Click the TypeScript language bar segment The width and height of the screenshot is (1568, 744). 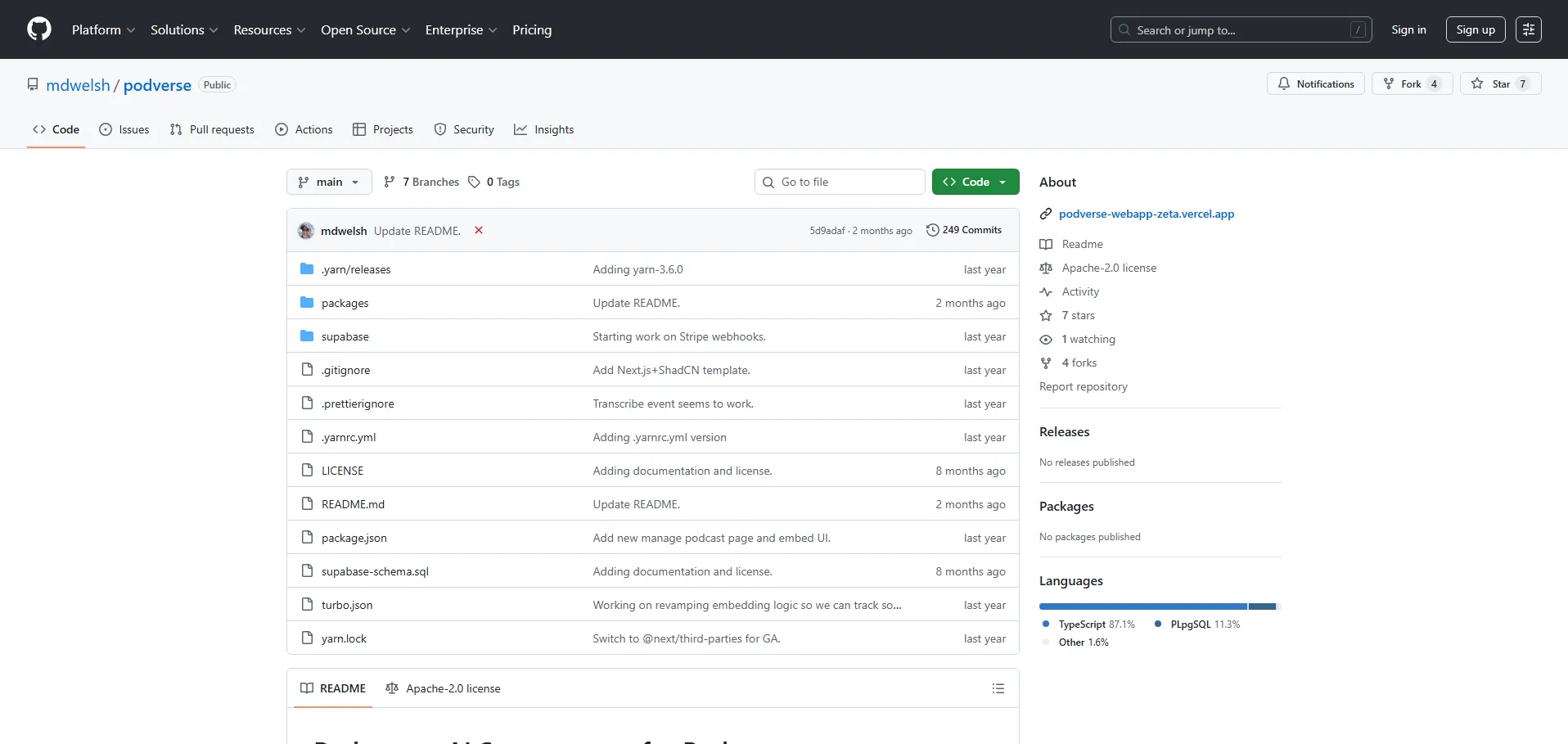(1142, 606)
